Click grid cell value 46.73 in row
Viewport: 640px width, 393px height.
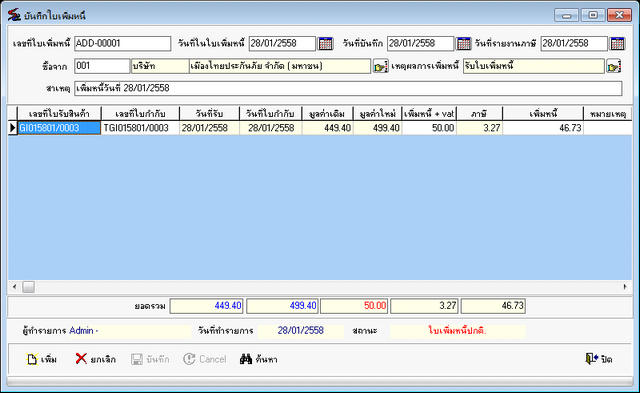click(x=543, y=128)
